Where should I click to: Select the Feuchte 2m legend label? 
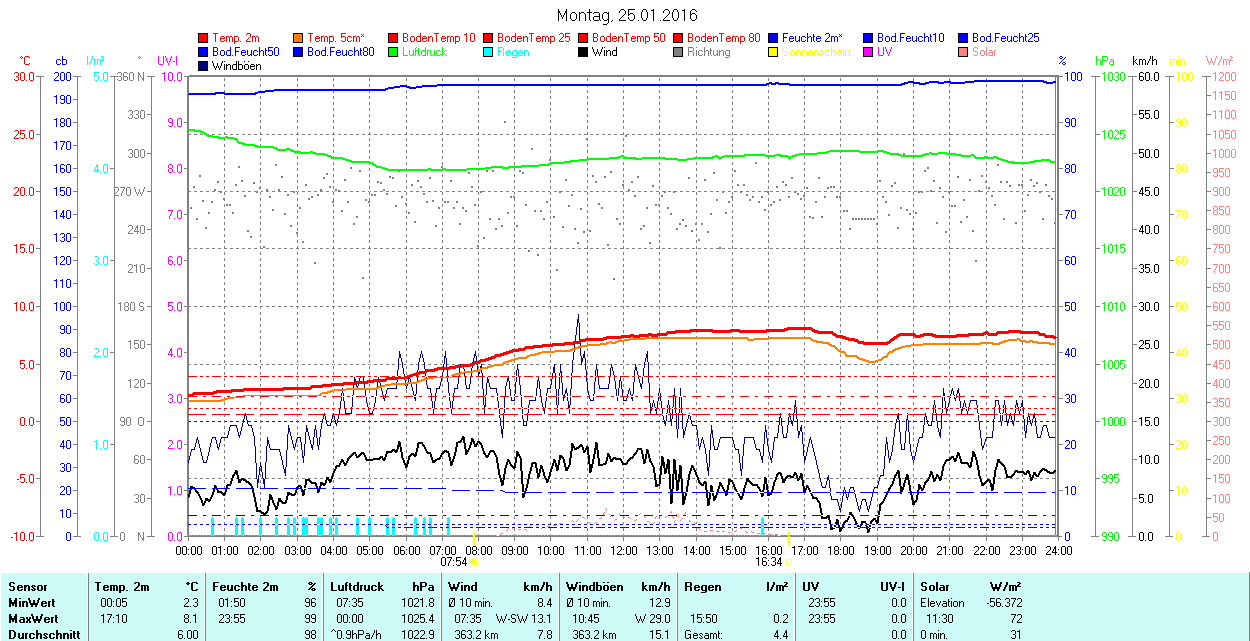click(x=813, y=38)
